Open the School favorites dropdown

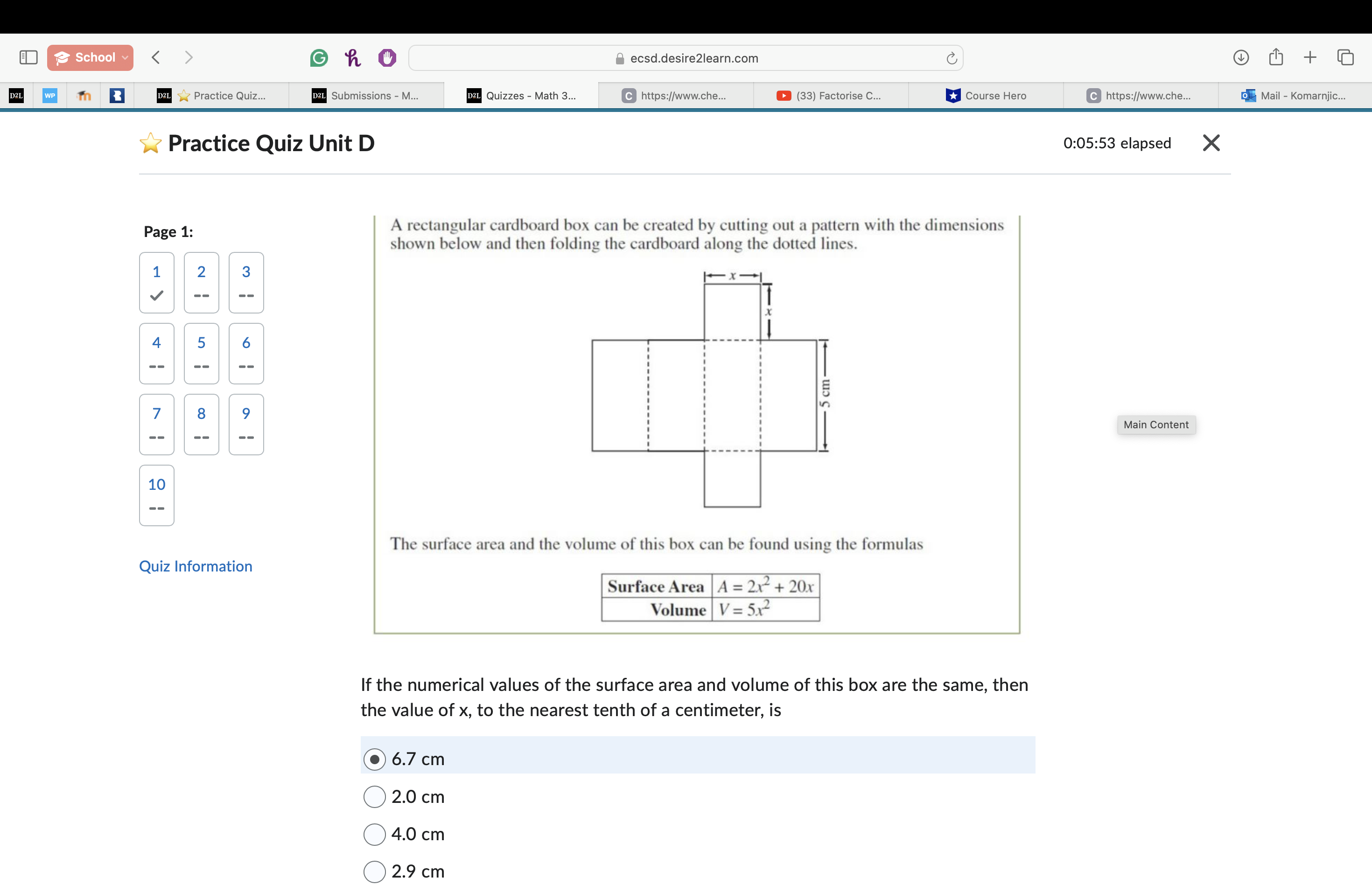(x=90, y=57)
